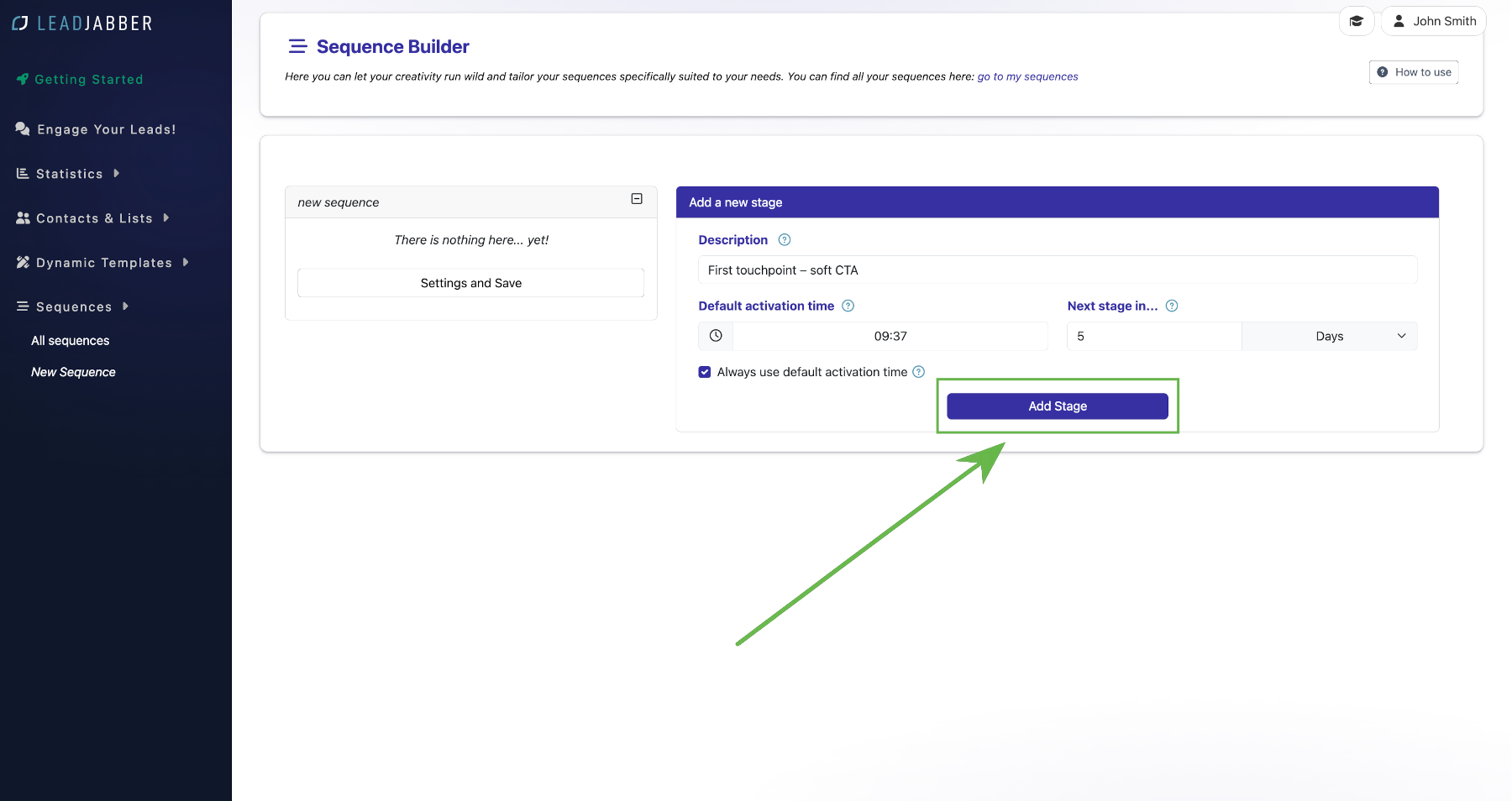Viewport: 1512px width, 801px height.
Task: Click the Statistics chart icon in the sidebar
Action: click(23, 174)
